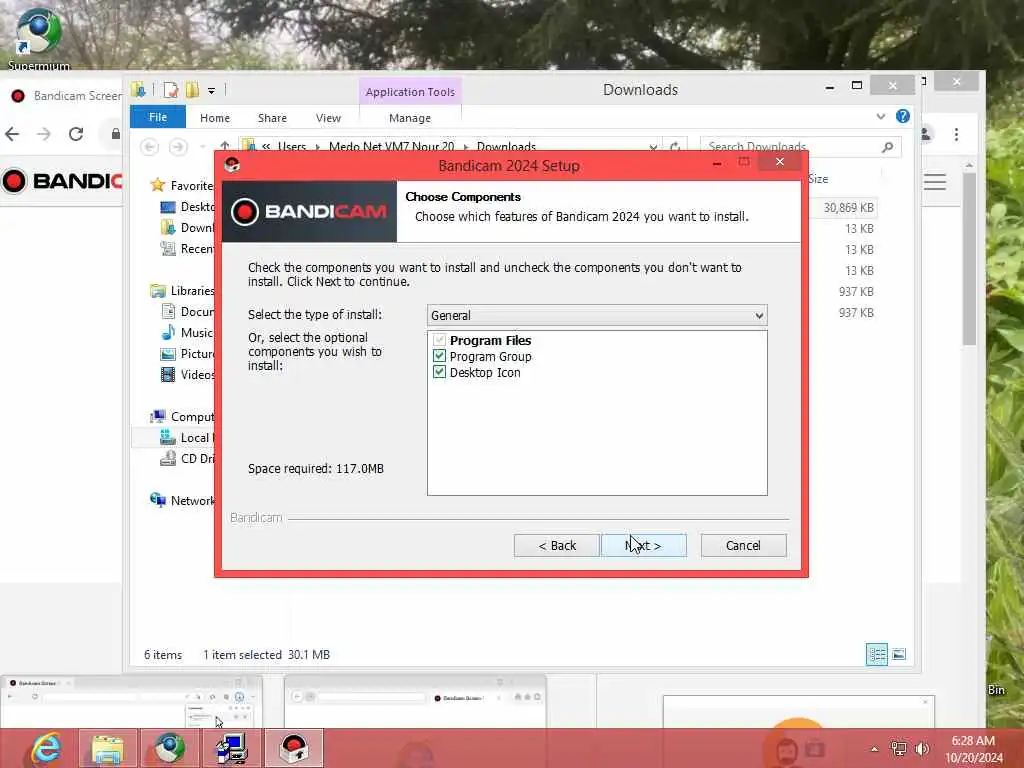Click the disabled Program Files checkbox
Screen dimensions: 1024x768
click(439, 340)
